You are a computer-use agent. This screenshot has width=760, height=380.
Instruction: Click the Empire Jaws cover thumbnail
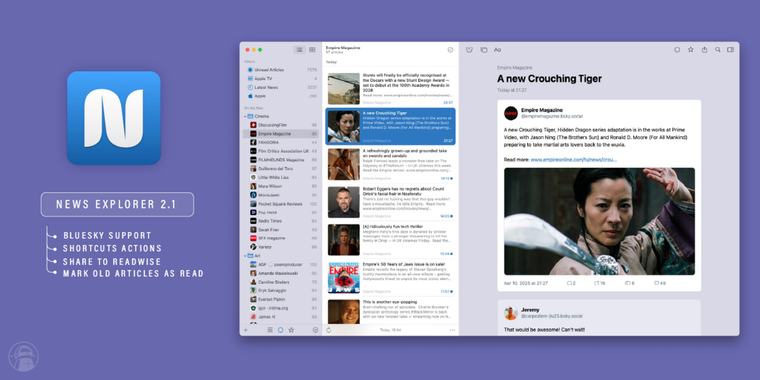[x=344, y=278]
